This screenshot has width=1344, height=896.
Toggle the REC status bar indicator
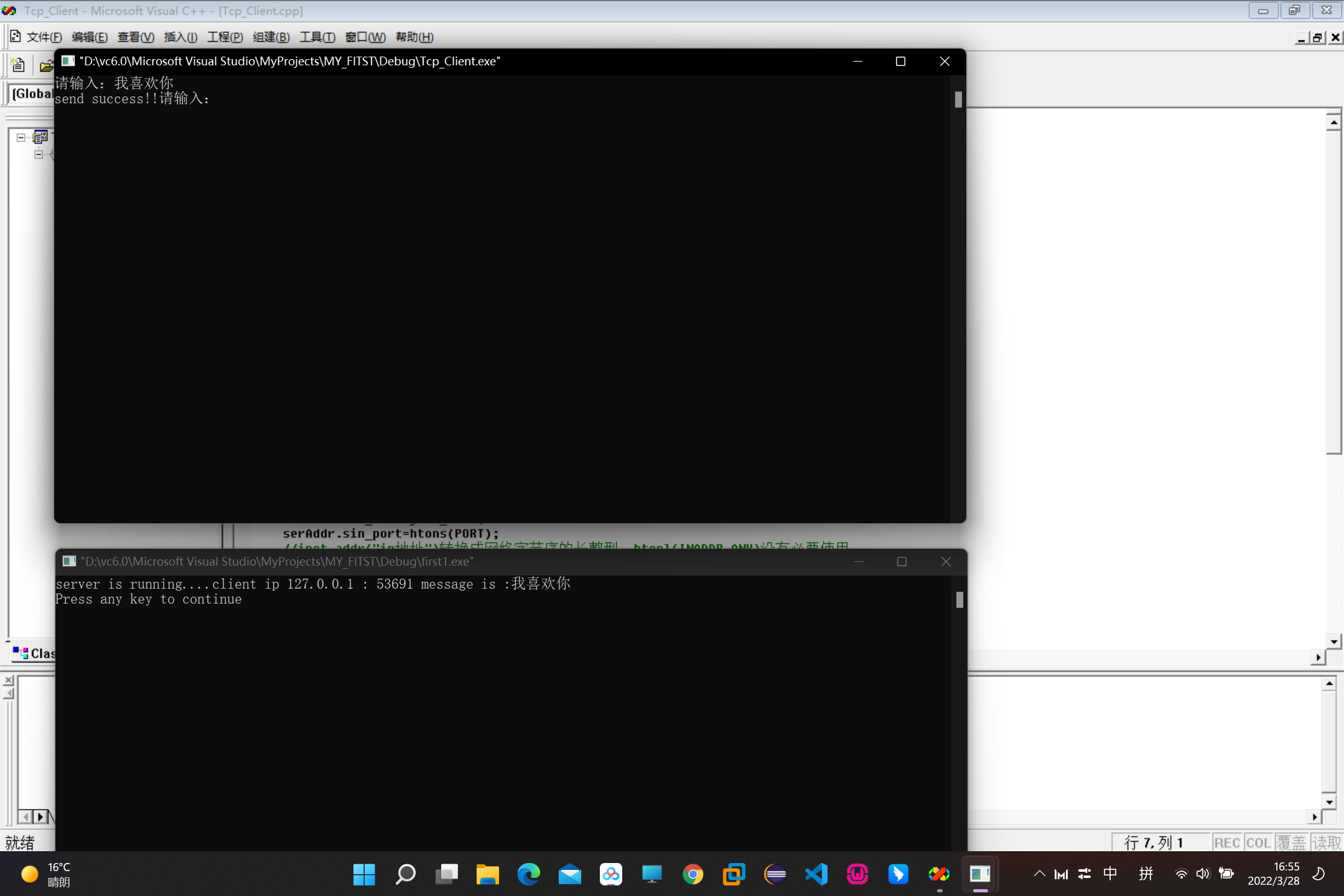[1226, 842]
